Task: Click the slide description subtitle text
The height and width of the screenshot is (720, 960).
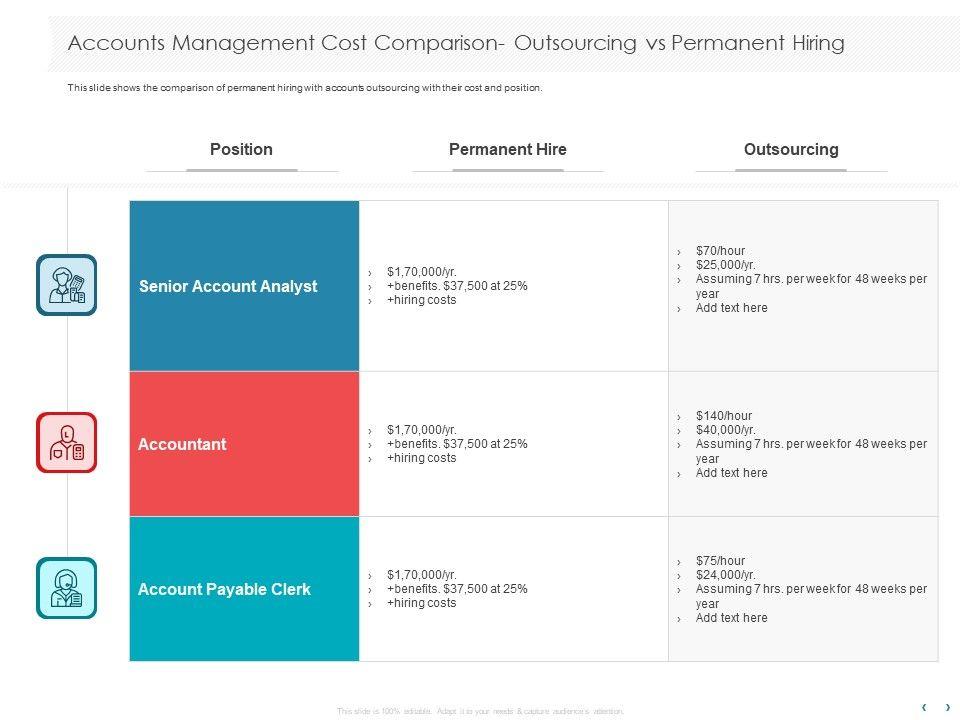Action: 304,88
